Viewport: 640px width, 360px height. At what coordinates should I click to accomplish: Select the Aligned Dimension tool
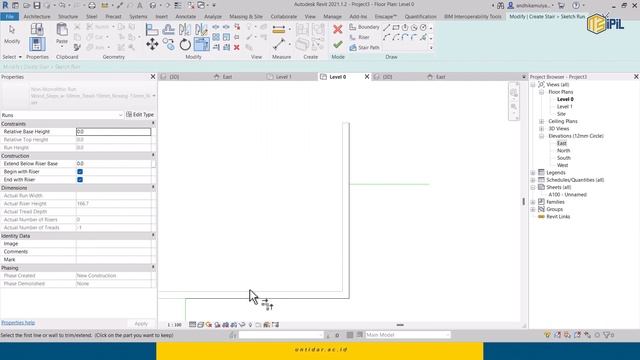click(x=279, y=29)
